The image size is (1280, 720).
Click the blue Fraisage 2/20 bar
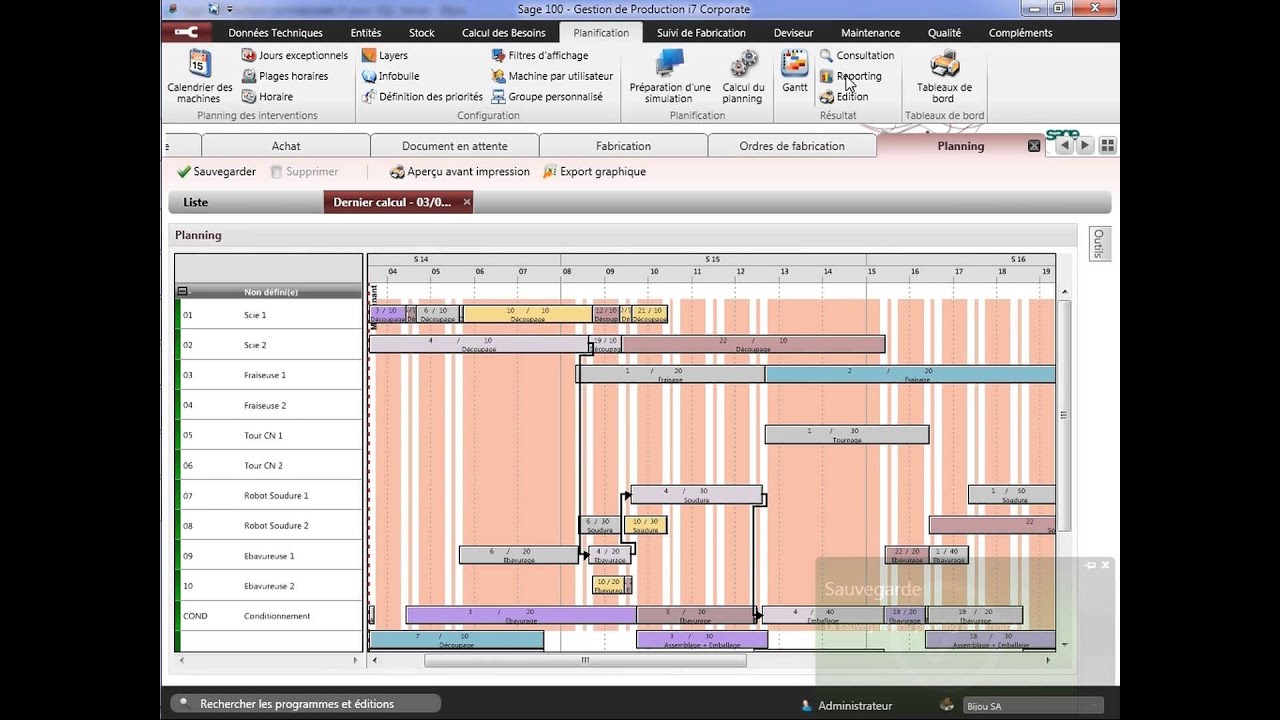click(909, 374)
